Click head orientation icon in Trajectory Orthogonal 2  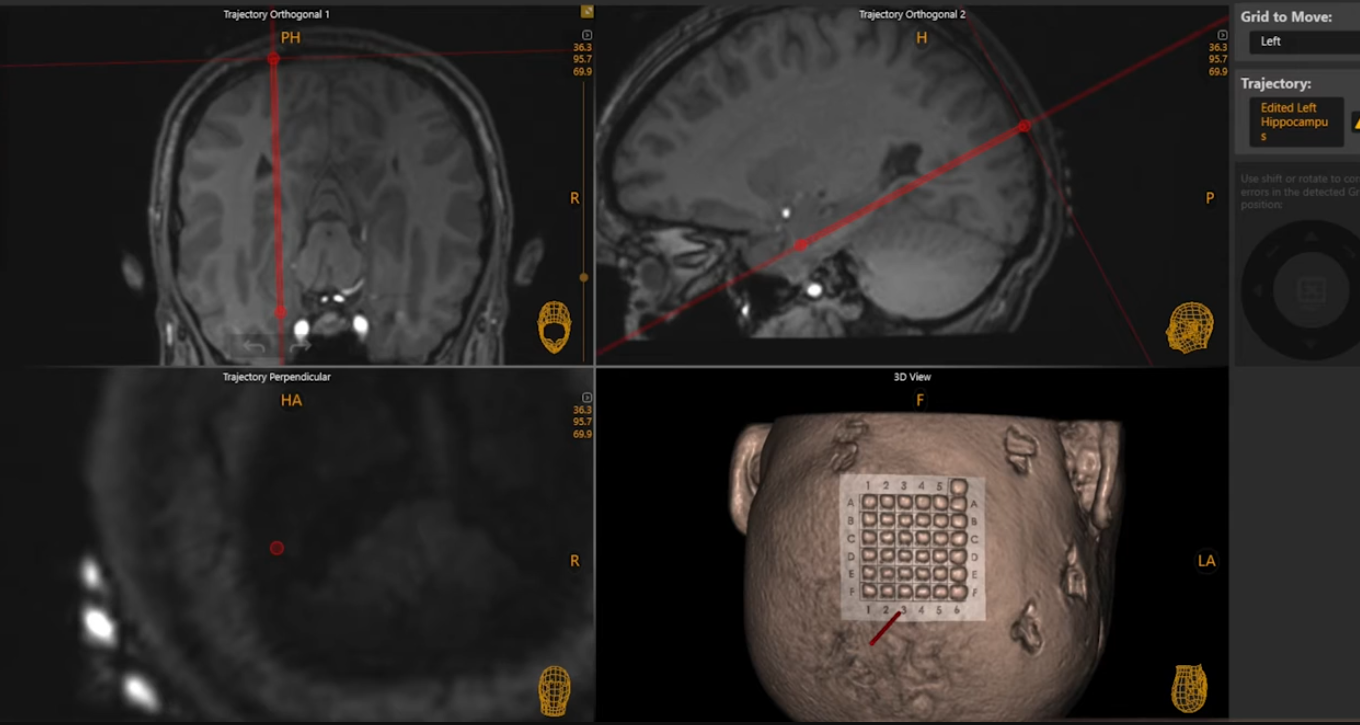(1189, 327)
